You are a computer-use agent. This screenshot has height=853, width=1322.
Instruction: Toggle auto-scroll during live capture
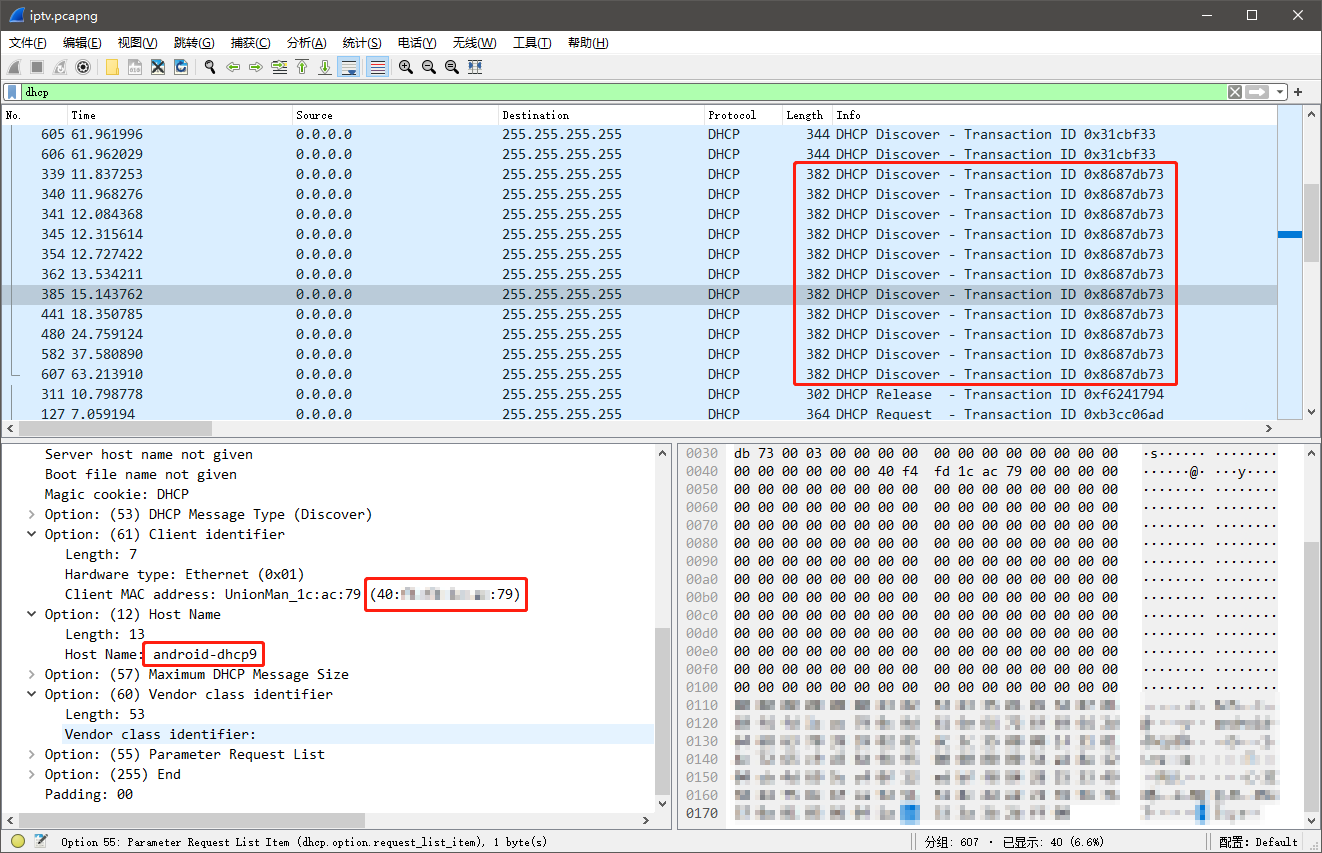(349, 67)
